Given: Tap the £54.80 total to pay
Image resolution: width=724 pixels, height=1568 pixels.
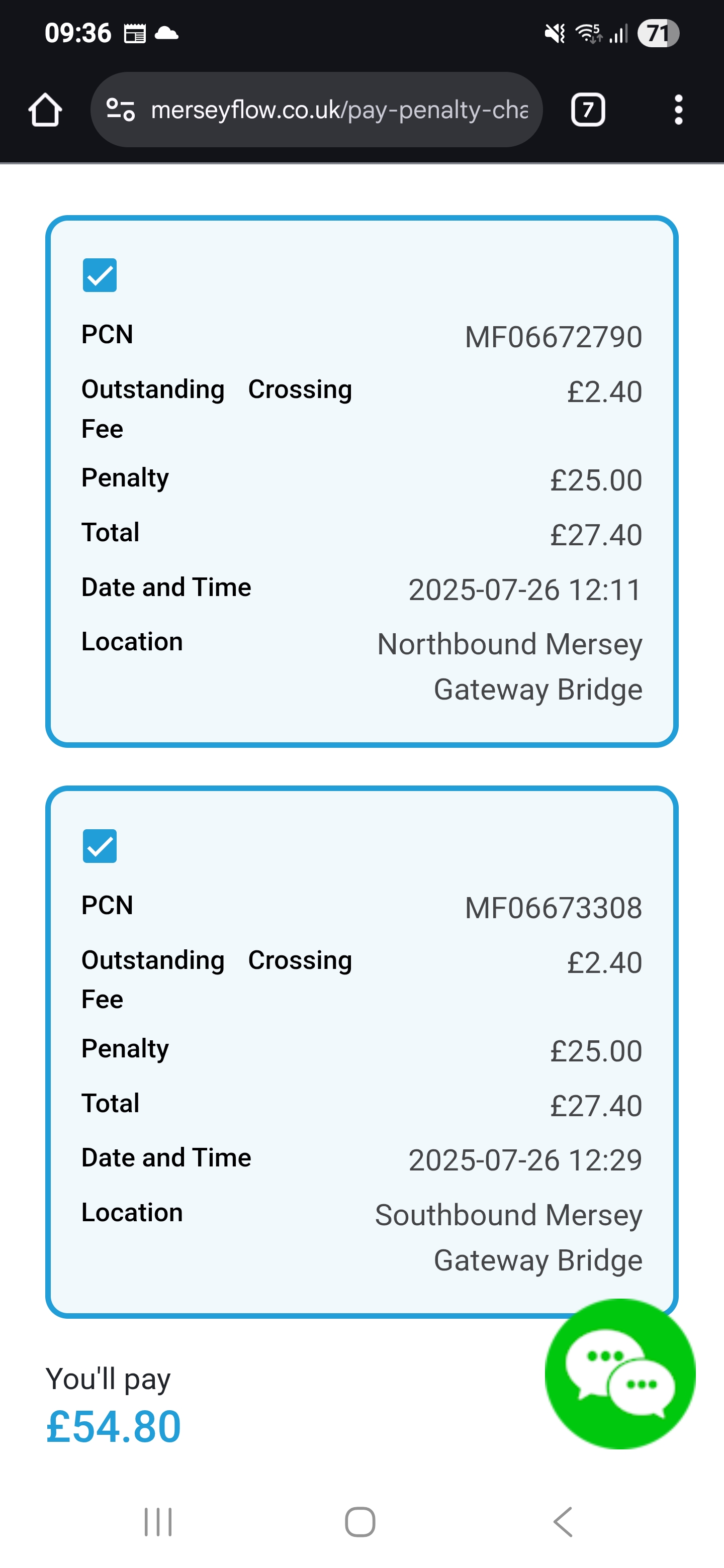Looking at the screenshot, I should (114, 1427).
